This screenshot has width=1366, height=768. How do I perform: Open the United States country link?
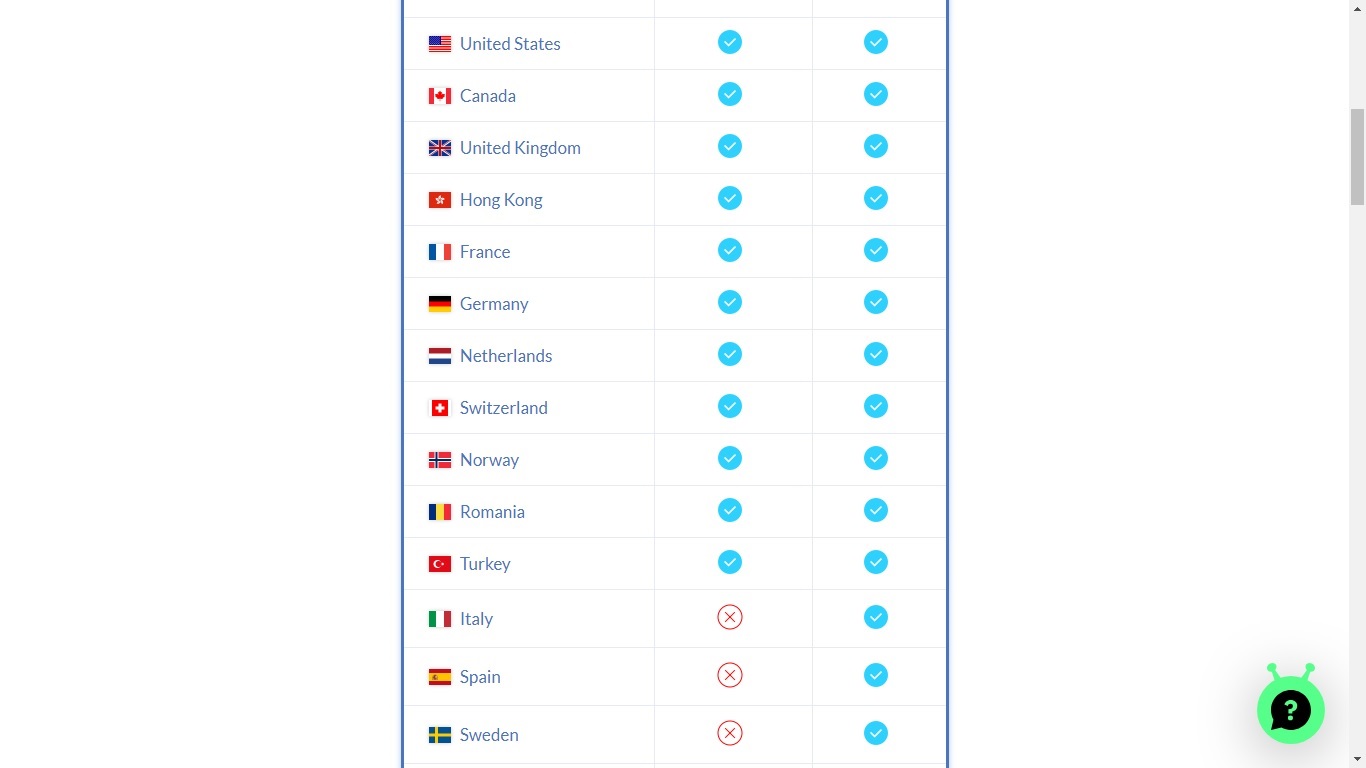510,43
